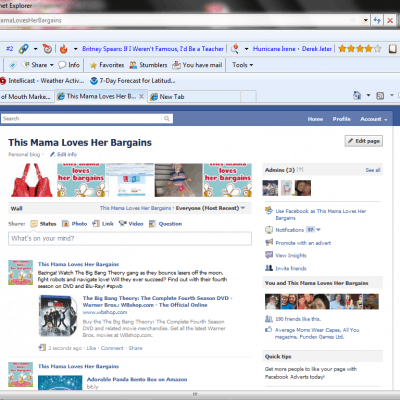
Task: Click the StumbleUpon link chain icon
Action: tap(23, 49)
